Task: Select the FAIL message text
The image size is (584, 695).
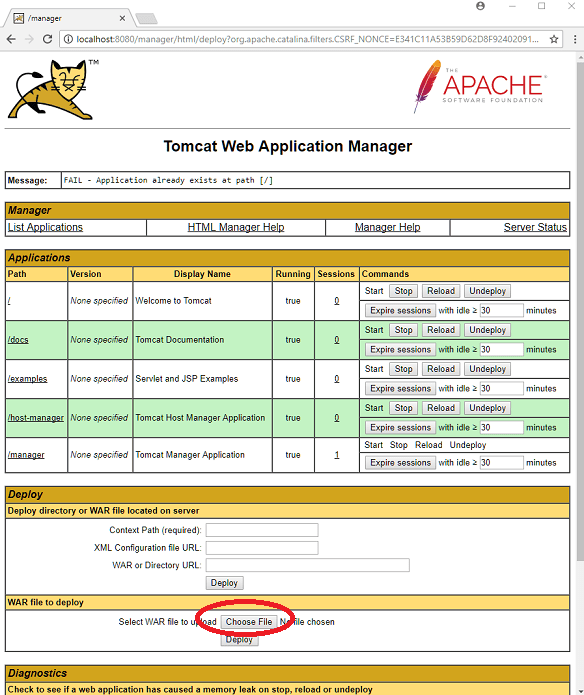Action: pyautogui.click(x=168, y=180)
